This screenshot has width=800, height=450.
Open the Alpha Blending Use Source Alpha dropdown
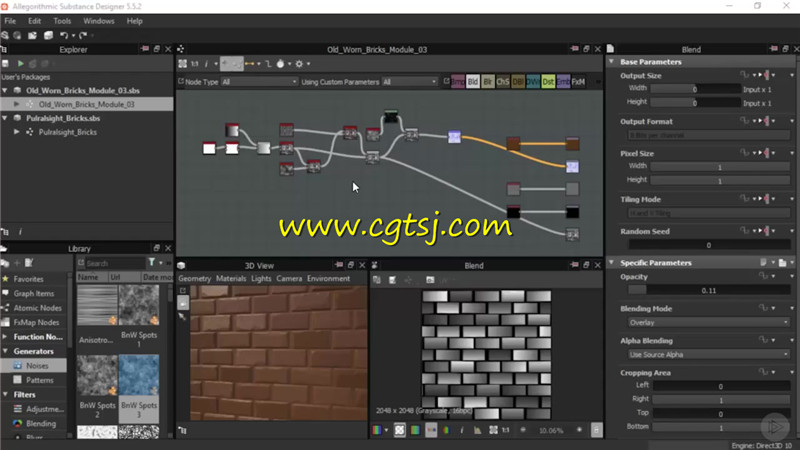click(709, 355)
